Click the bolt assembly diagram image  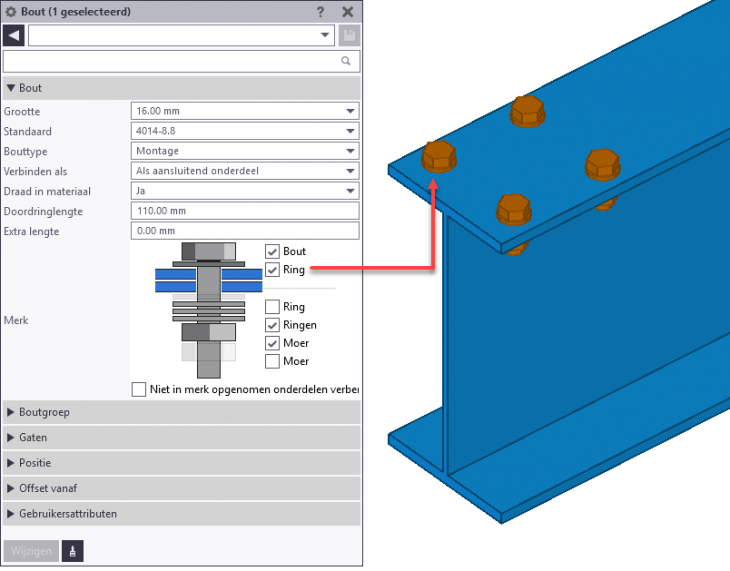click(x=209, y=310)
